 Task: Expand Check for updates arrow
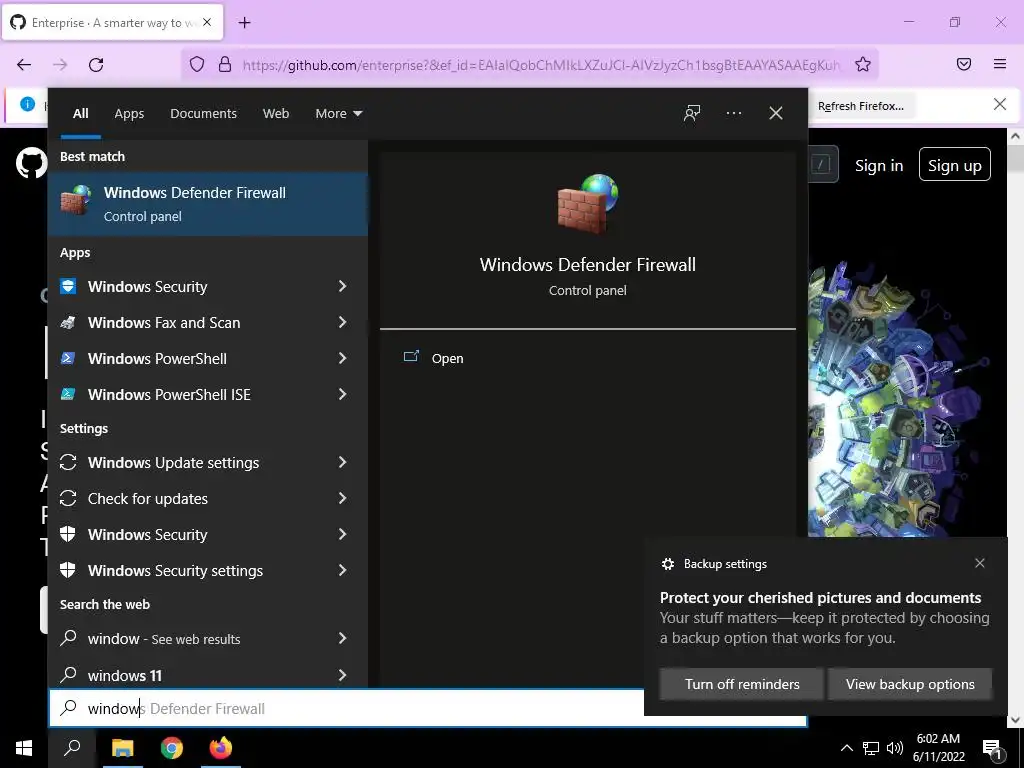pos(342,498)
